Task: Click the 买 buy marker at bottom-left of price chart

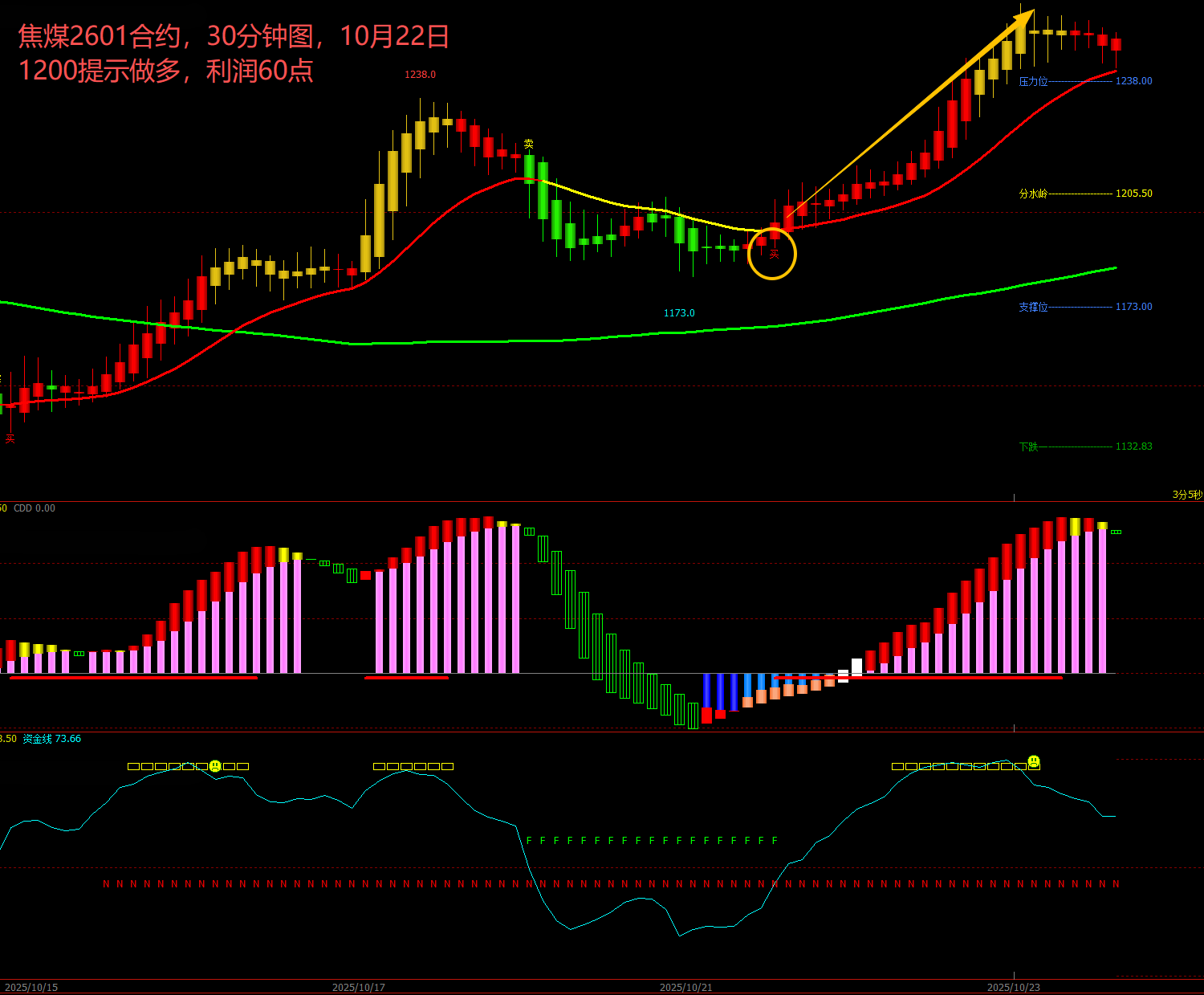Action: coord(10,438)
